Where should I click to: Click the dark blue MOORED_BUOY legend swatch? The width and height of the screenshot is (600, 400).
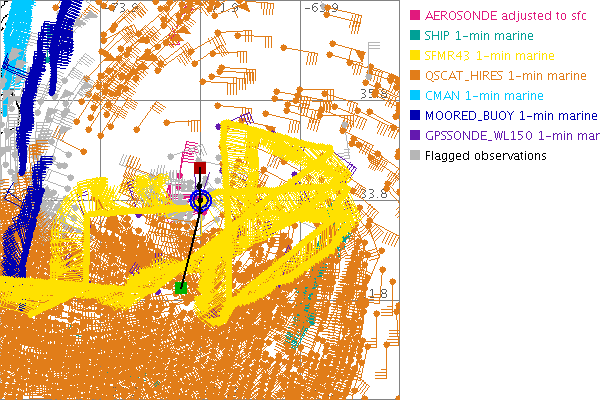[414, 116]
